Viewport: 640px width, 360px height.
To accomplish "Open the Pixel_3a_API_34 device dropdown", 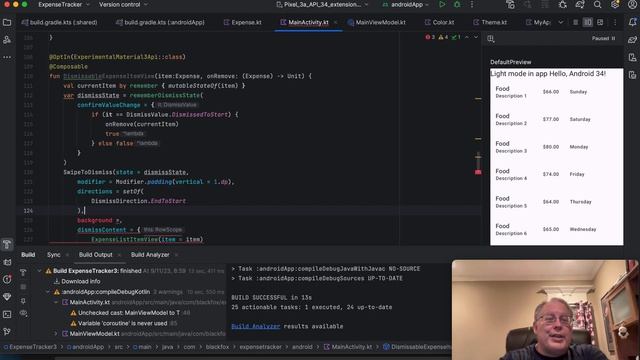I will pos(322,4).
